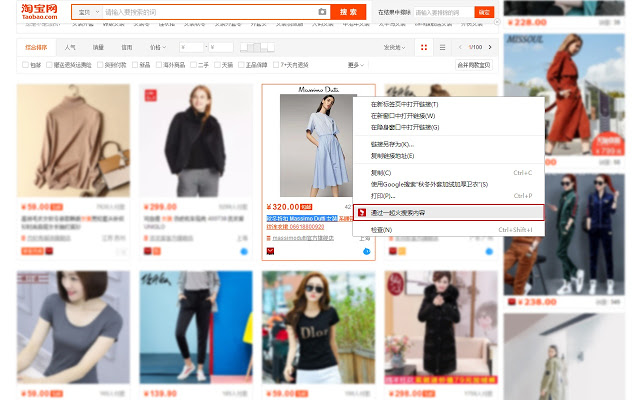Tick the 货到付款 cash on delivery checkbox
640x400 pixels.
pos(100,65)
